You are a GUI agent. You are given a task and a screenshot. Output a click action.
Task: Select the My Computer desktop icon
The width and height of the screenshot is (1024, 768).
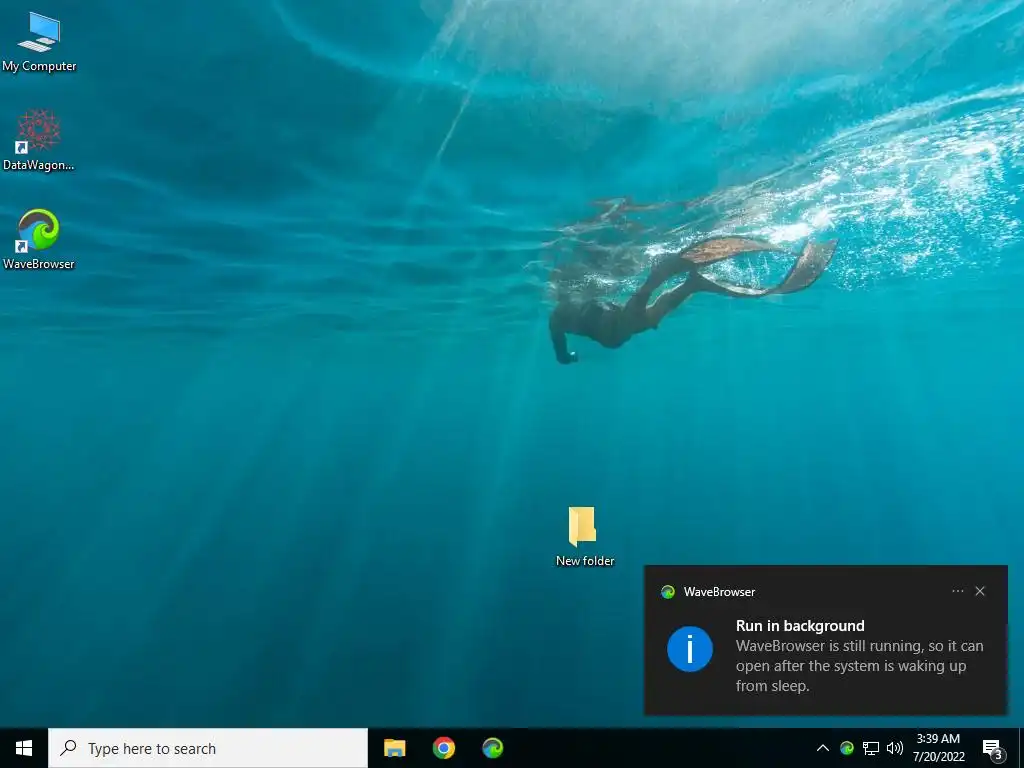point(39,42)
